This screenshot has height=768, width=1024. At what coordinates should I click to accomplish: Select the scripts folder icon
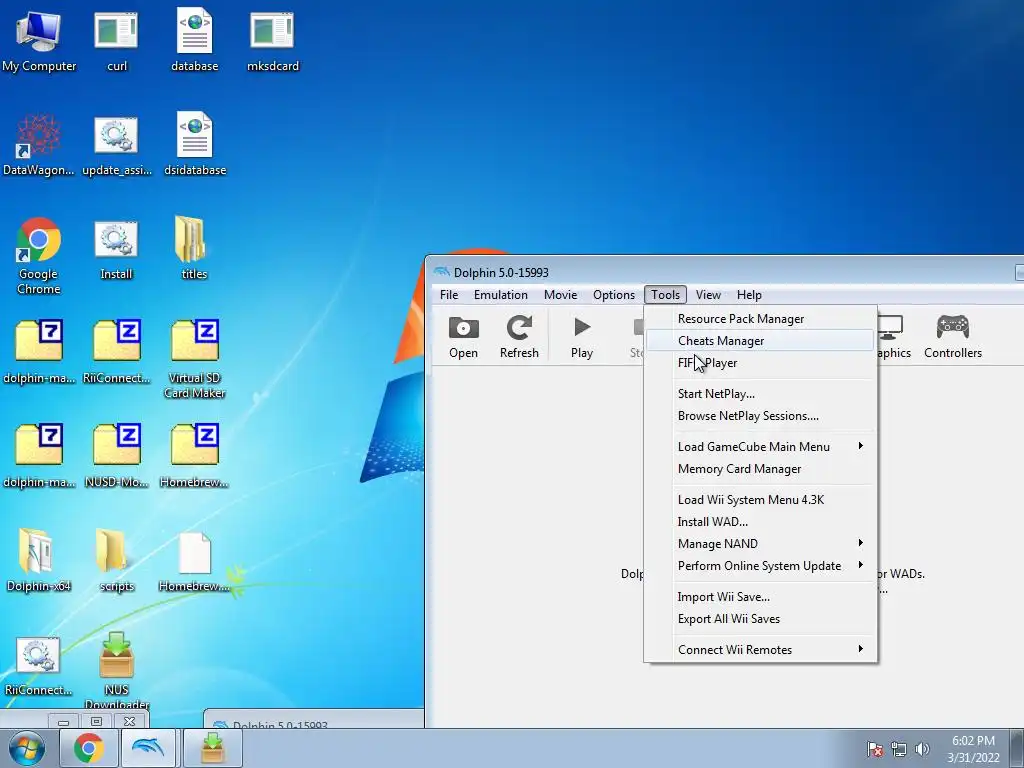point(116,560)
